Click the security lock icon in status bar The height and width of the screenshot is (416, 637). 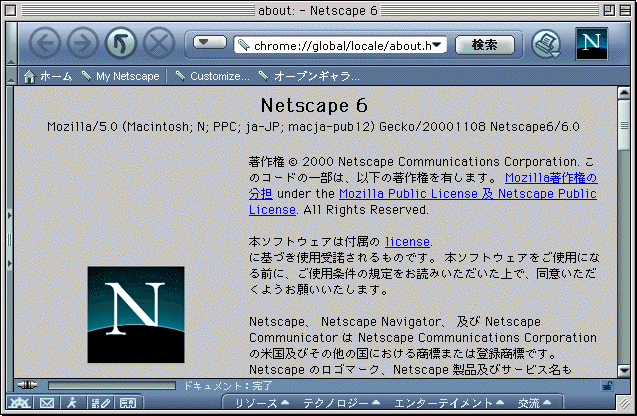[607, 386]
